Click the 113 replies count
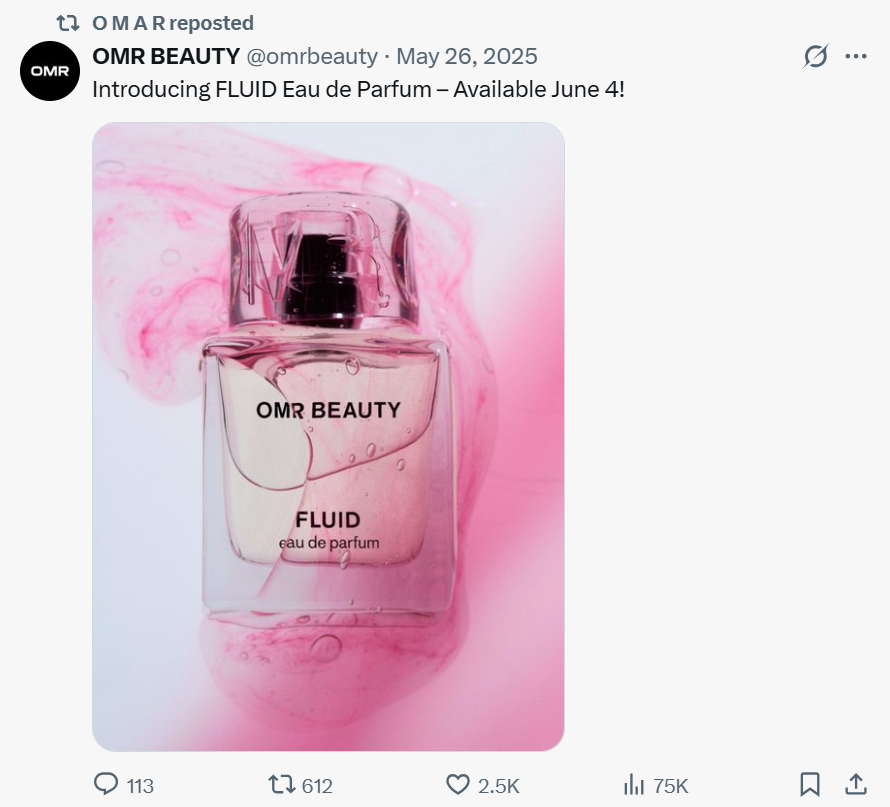This screenshot has width=890, height=807. click(140, 785)
